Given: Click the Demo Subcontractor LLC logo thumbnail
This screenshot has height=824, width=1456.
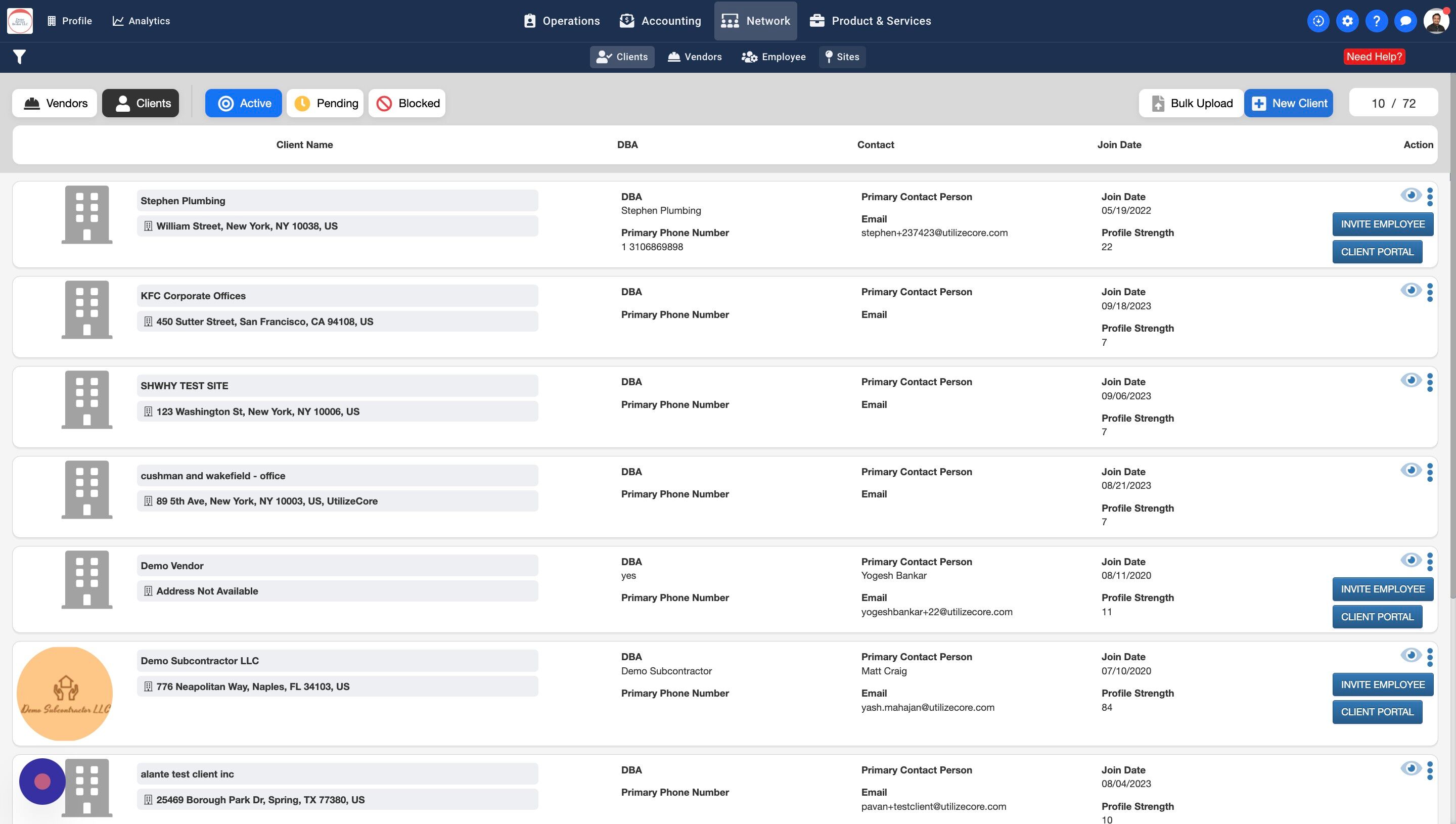Looking at the screenshot, I should click(65, 693).
